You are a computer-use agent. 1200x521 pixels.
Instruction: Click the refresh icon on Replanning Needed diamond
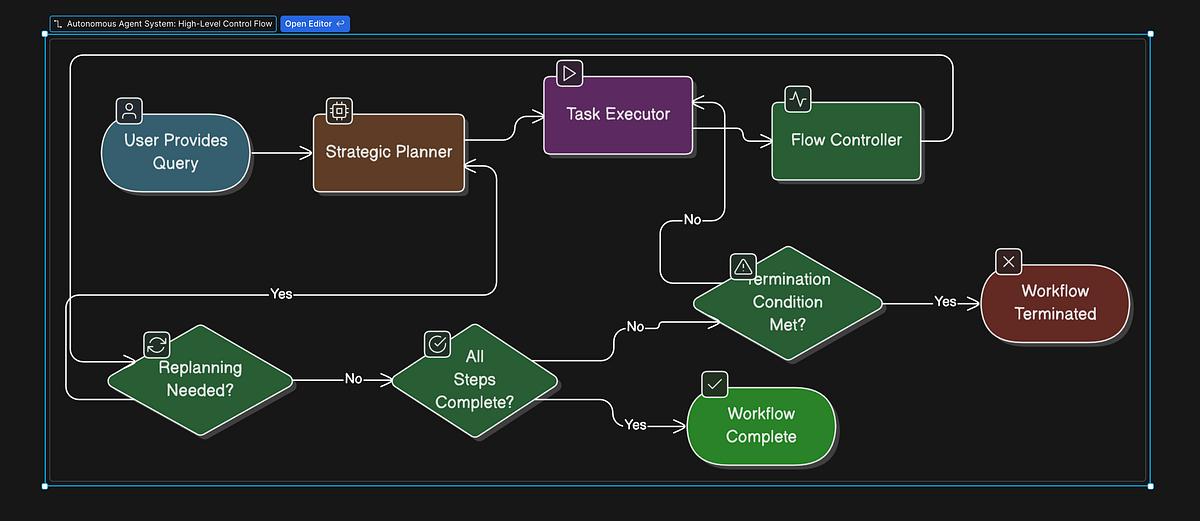157,345
